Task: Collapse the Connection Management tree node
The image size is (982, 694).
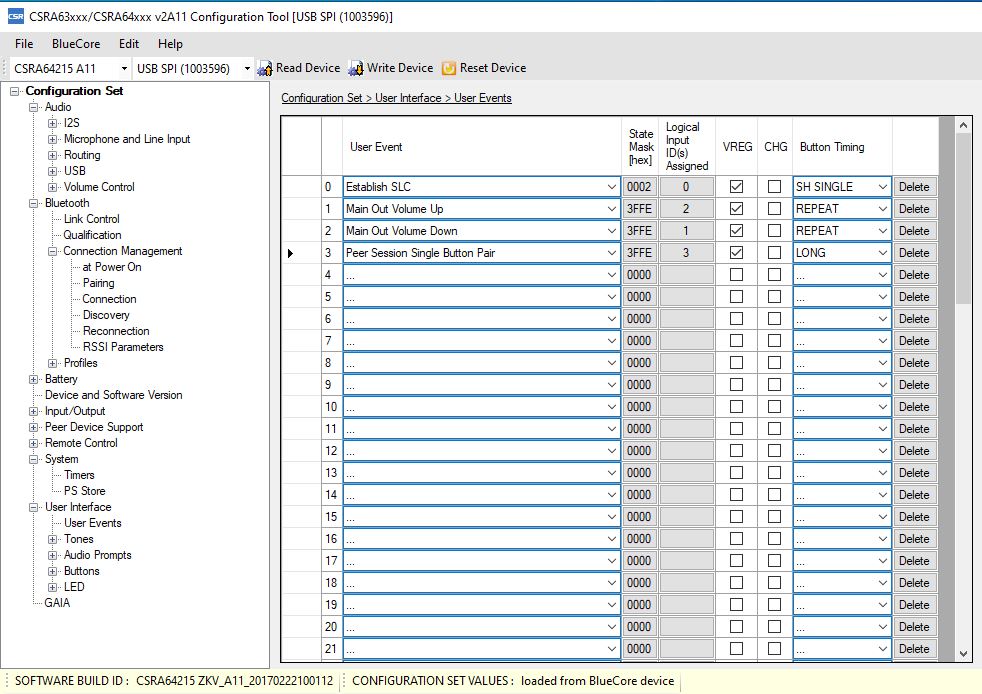Action: (53, 251)
